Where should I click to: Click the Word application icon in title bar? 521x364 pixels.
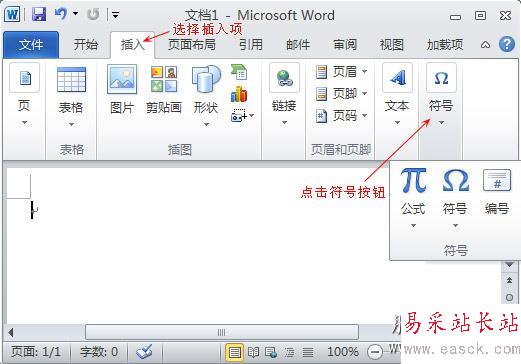[x=12, y=15]
